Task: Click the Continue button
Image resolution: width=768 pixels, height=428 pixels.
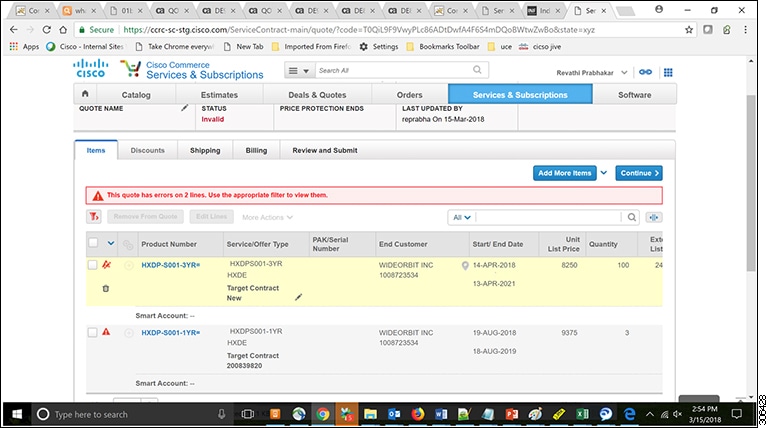Action: point(639,173)
